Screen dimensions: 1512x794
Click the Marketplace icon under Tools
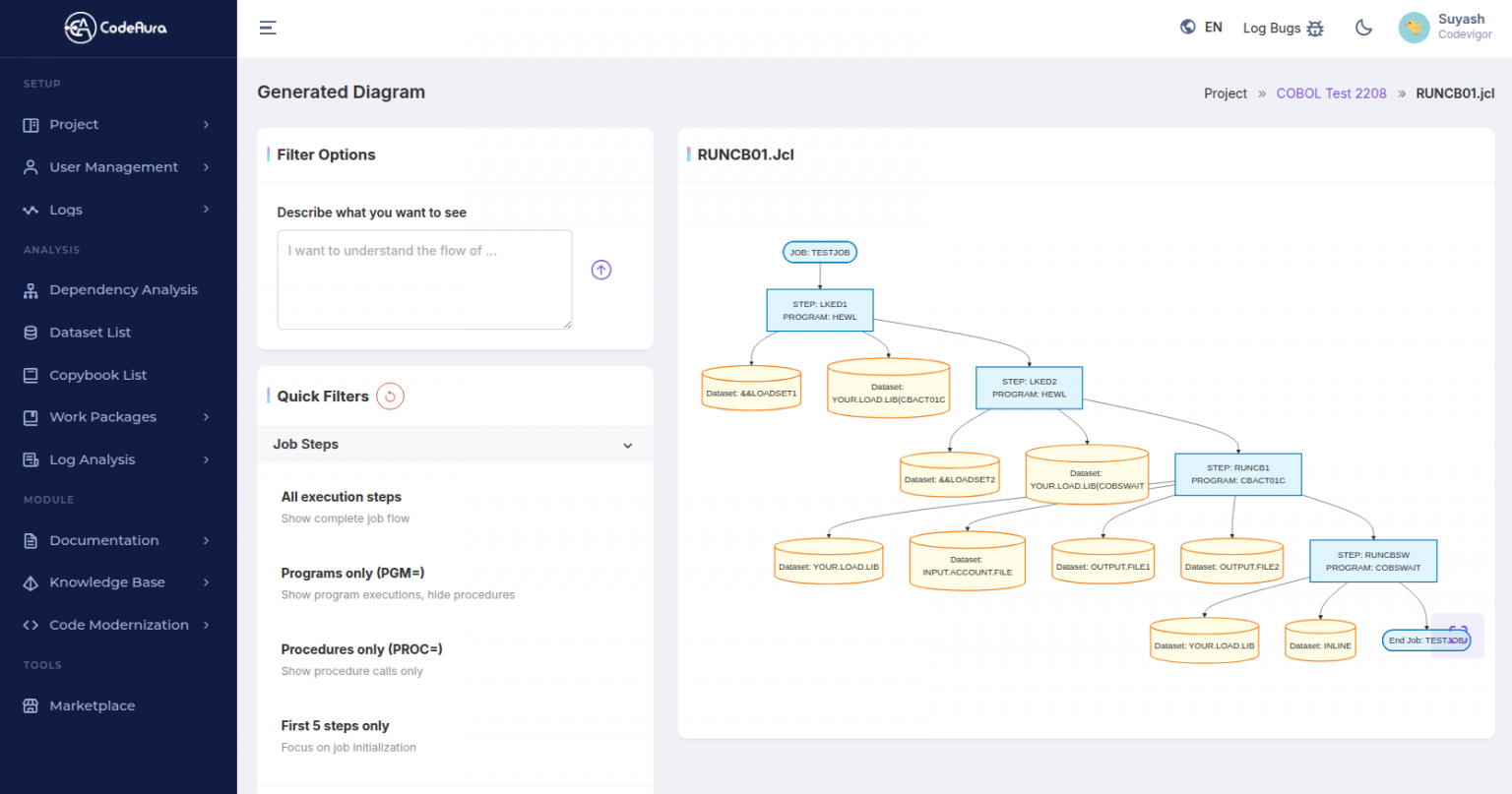click(x=31, y=705)
